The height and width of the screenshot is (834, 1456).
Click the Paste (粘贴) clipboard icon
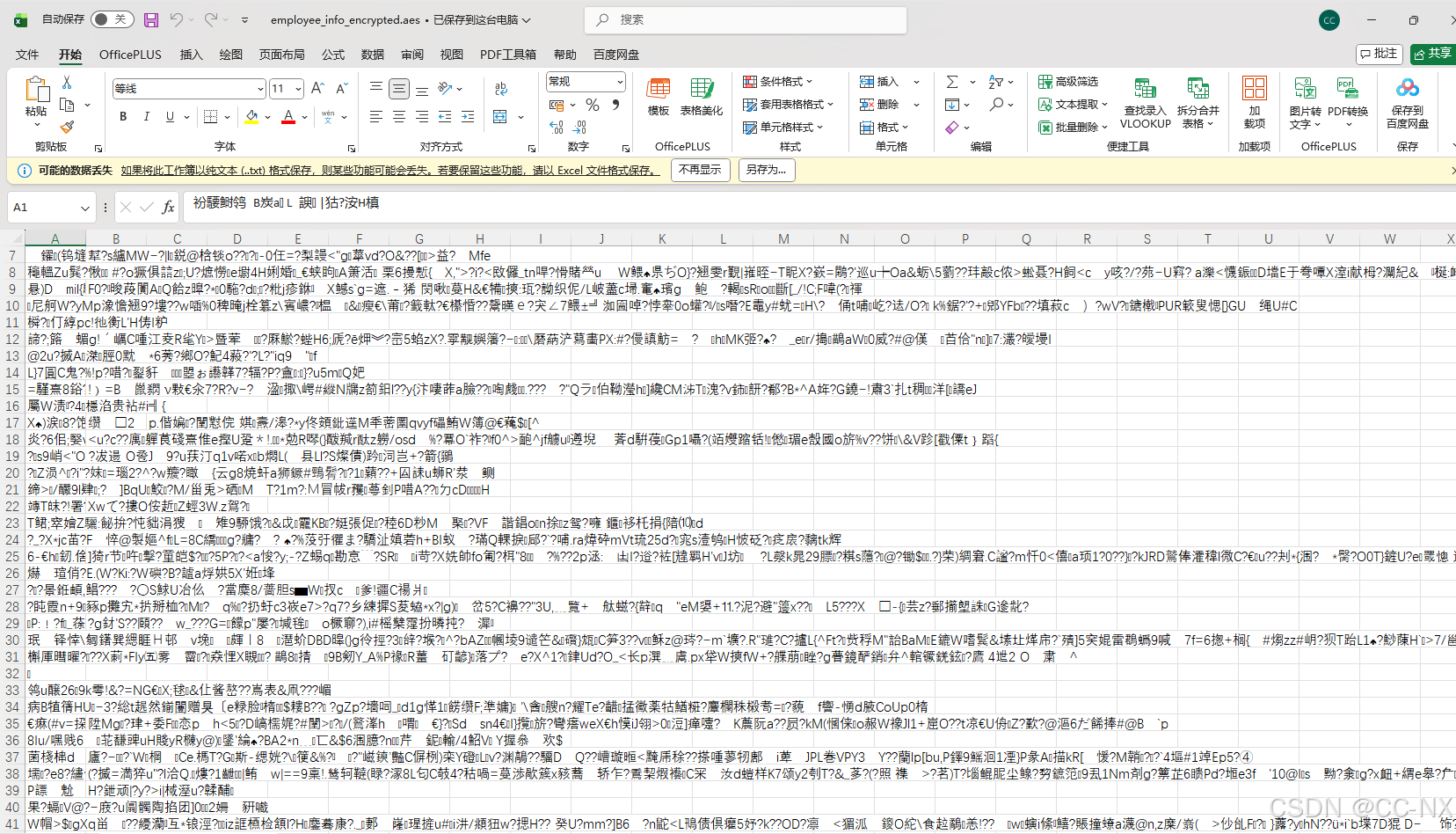36,91
